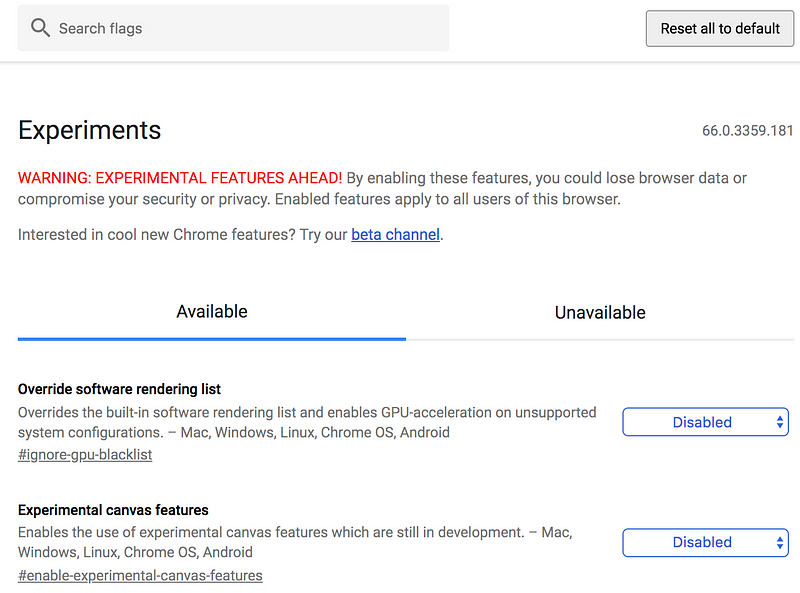Open the Override software rendering list dropdown
The image size is (800, 593).
(705, 422)
